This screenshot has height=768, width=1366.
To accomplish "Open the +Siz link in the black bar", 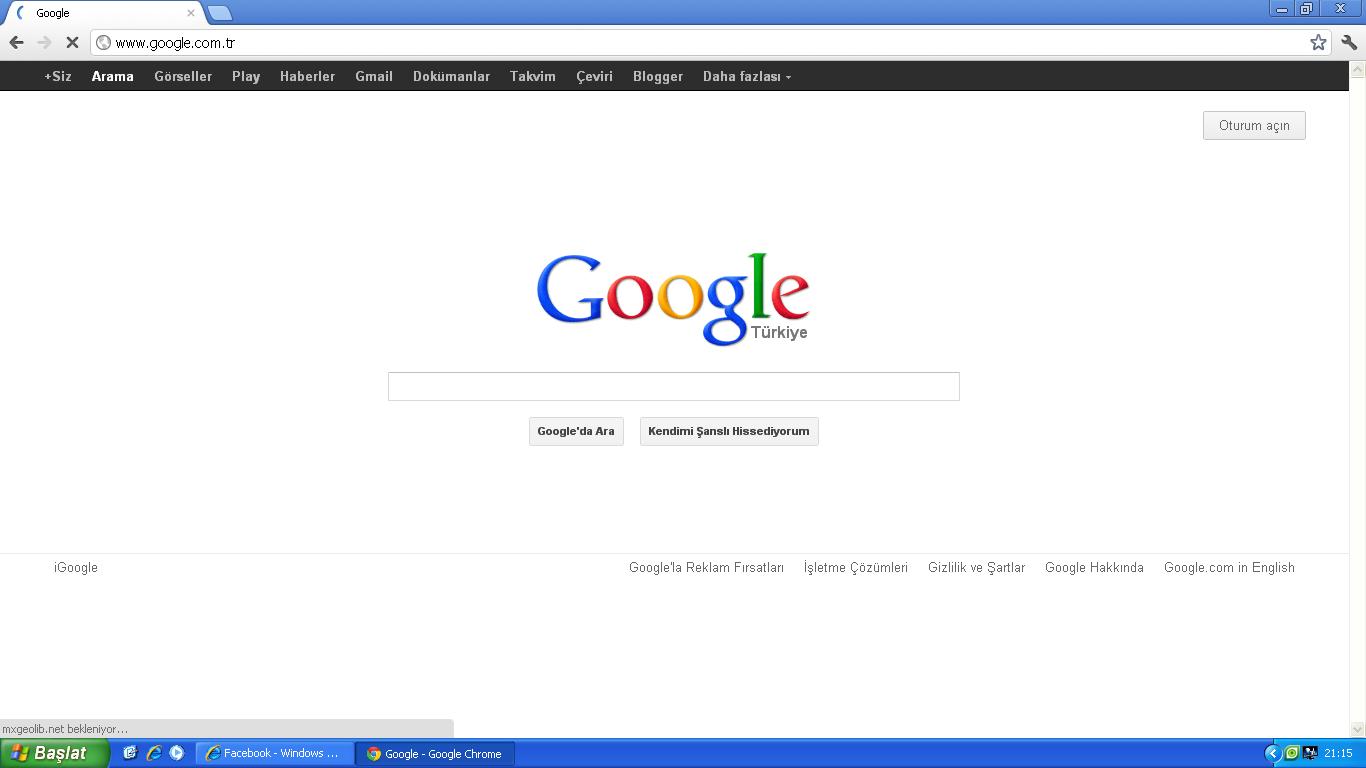I will (x=58, y=76).
